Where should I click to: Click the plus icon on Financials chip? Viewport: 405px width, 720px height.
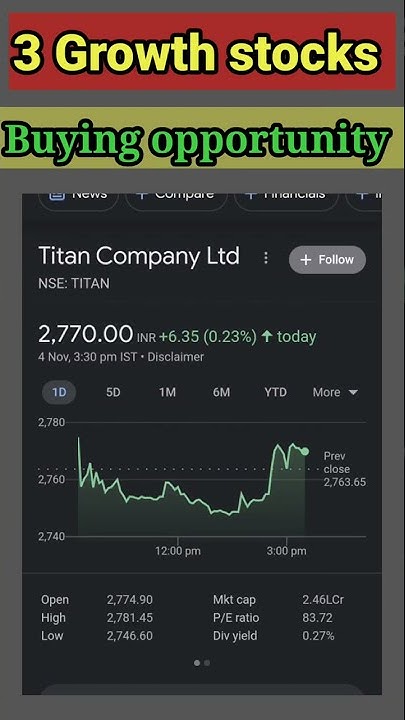(x=251, y=196)
